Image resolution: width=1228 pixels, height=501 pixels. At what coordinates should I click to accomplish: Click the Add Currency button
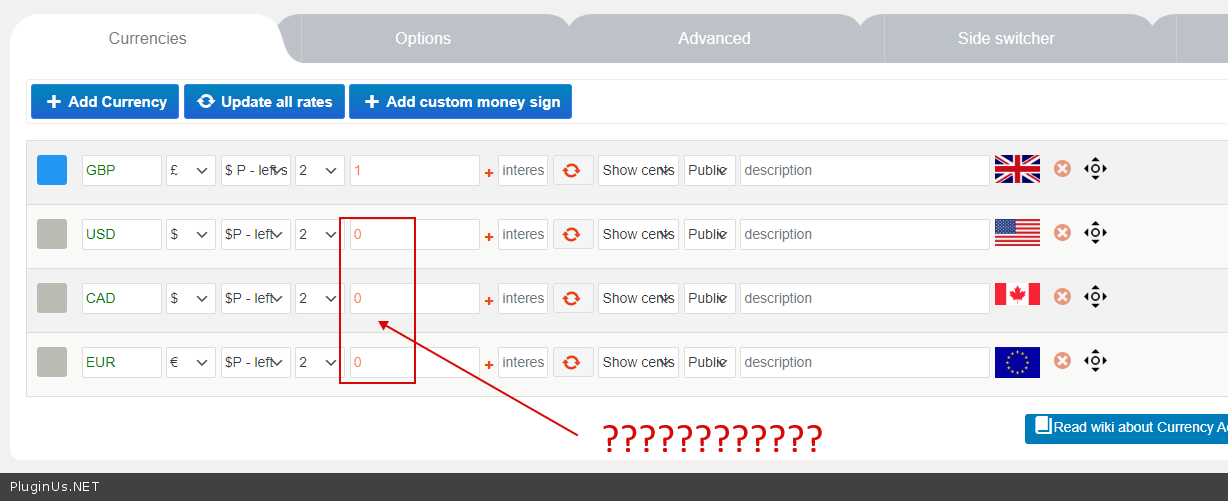[x=105, y=101]
